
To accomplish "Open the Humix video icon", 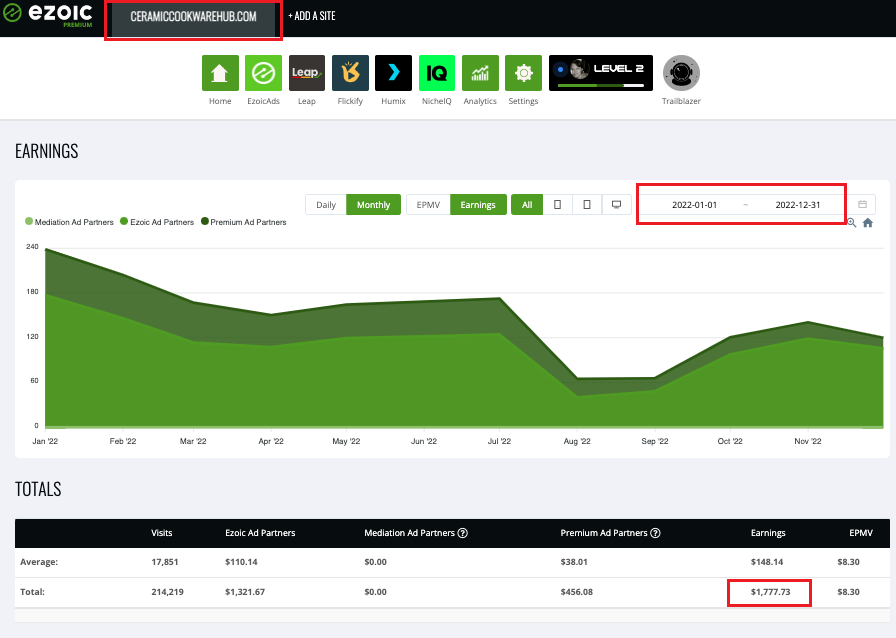I will click(x=393, y=73).
